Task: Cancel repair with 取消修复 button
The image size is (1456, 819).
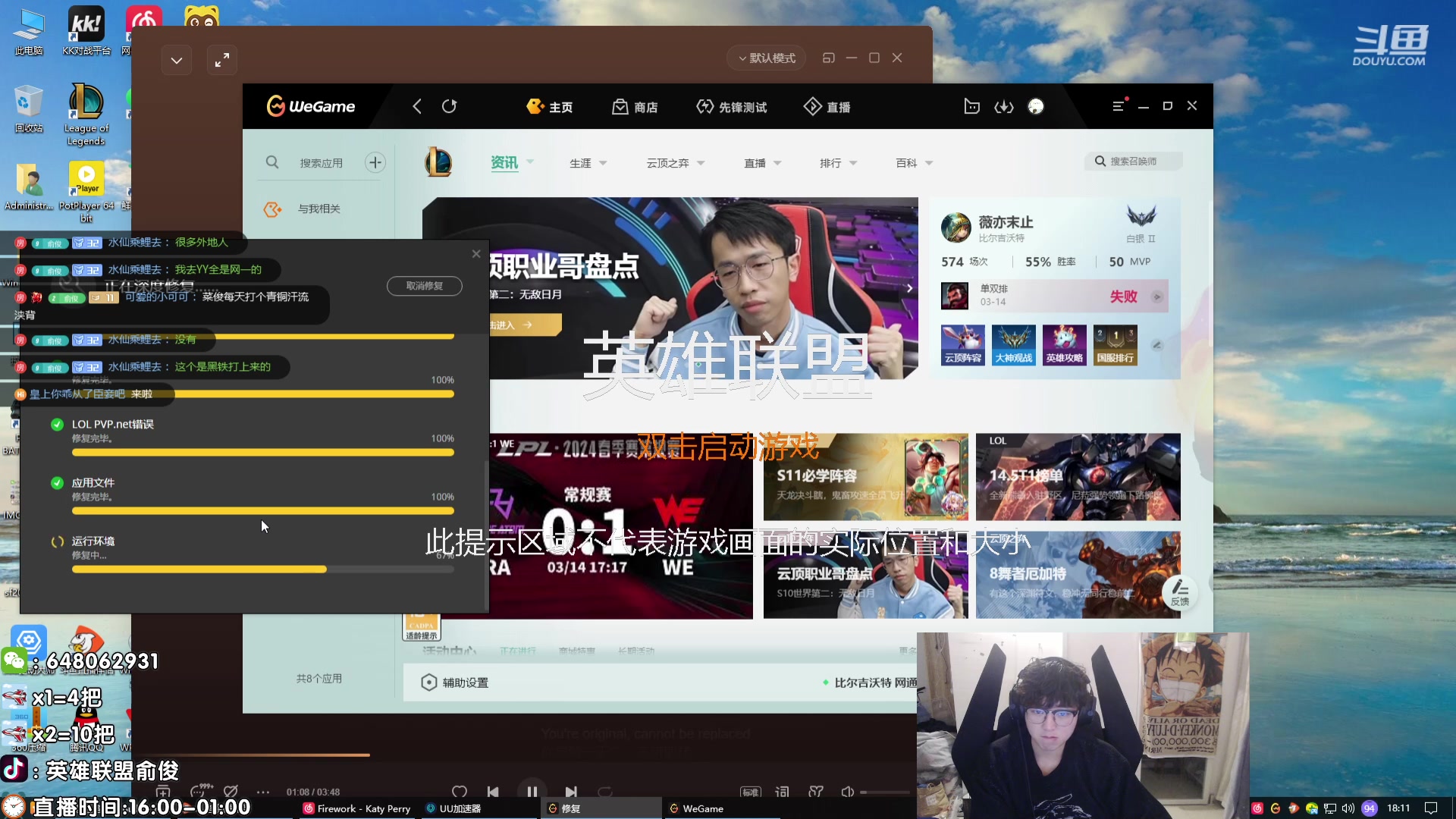Action: pos(425,286)
